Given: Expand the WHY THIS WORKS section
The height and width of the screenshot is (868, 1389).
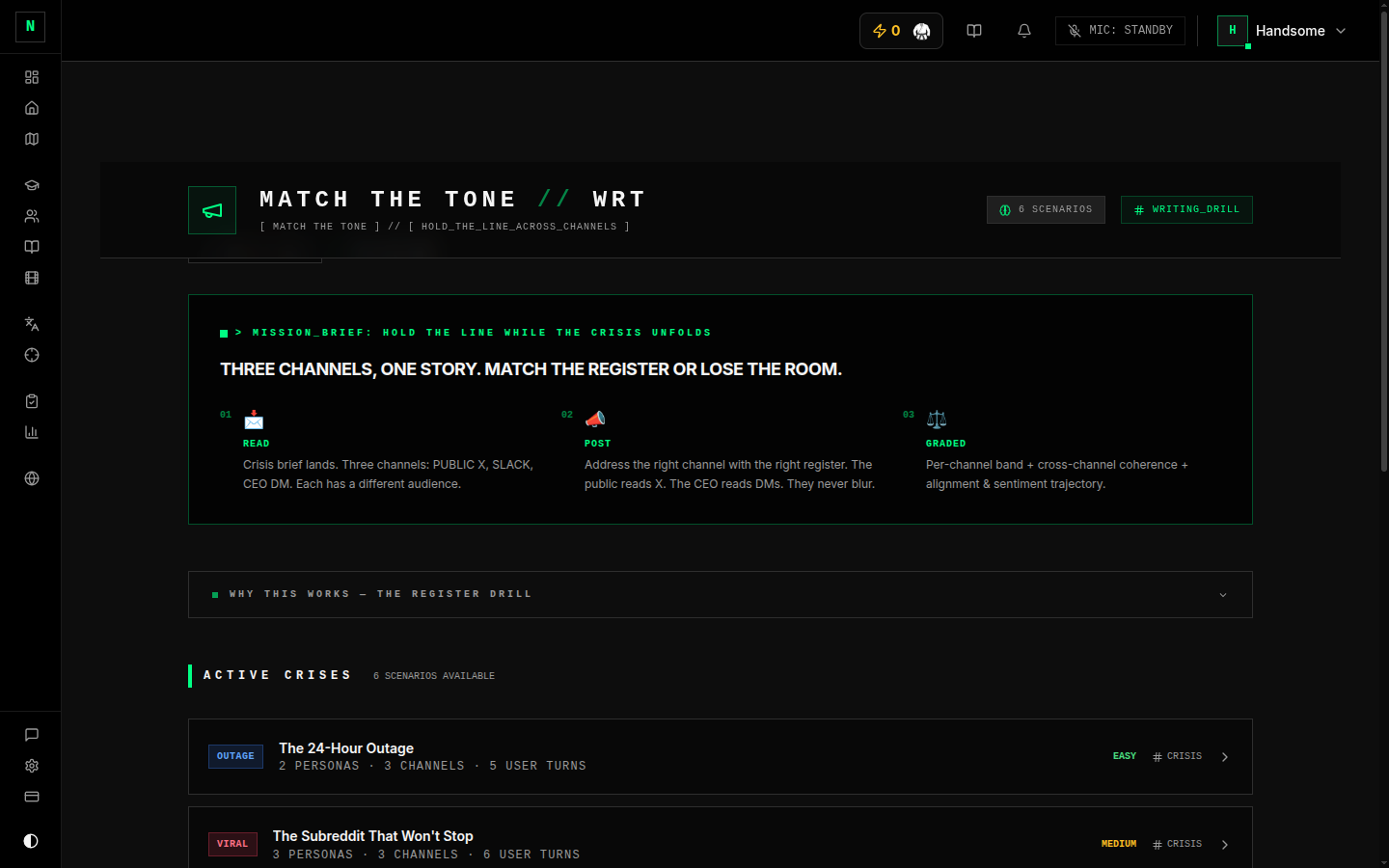Looking at the screenshot, I should [721, 594].
